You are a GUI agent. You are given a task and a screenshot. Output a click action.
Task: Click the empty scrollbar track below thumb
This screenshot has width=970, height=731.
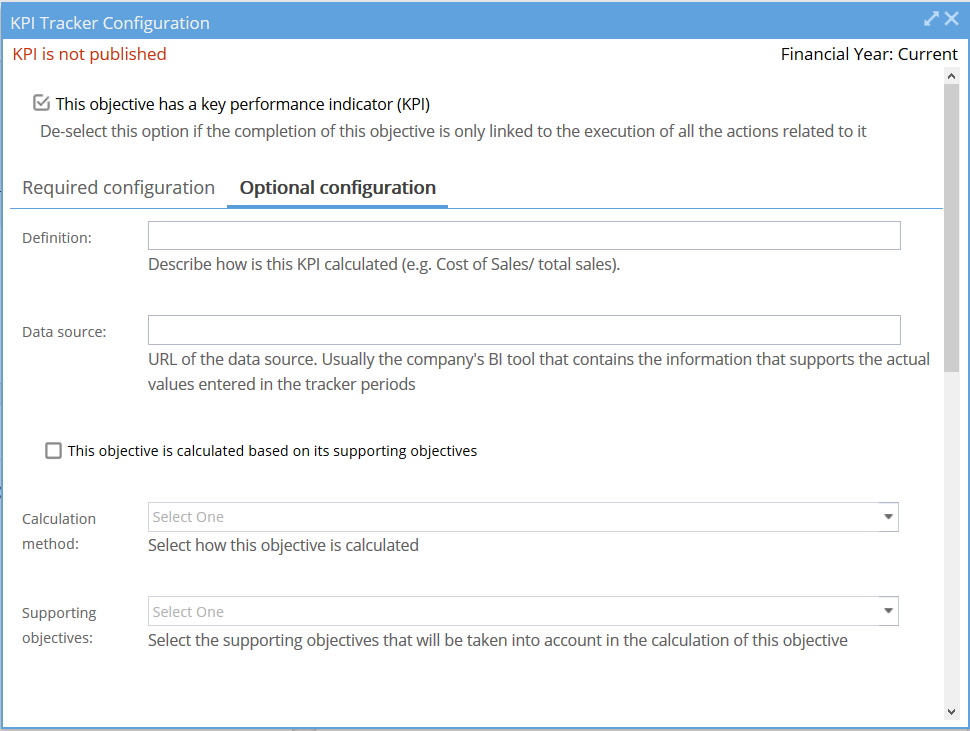pos(951,538)
